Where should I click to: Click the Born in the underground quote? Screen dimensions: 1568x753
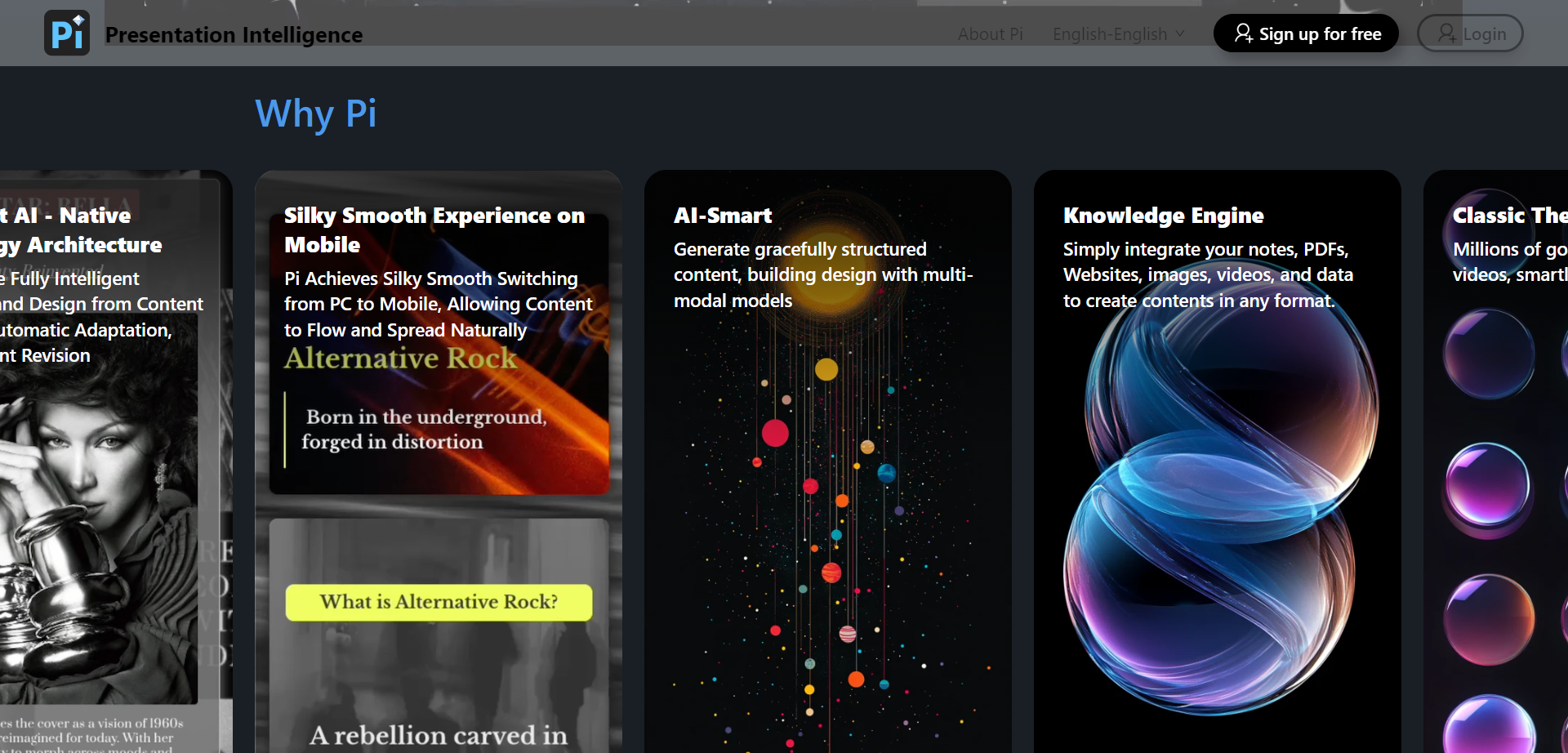point(424,430)
